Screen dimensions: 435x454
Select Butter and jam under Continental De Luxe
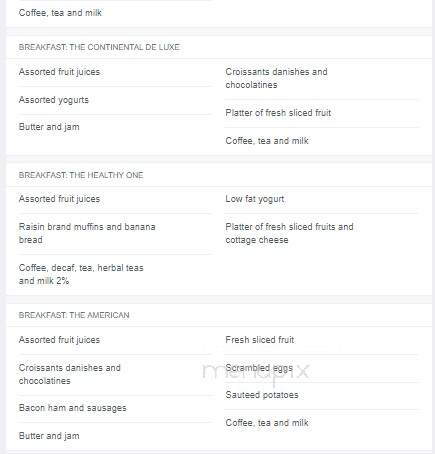click(49, 127)
